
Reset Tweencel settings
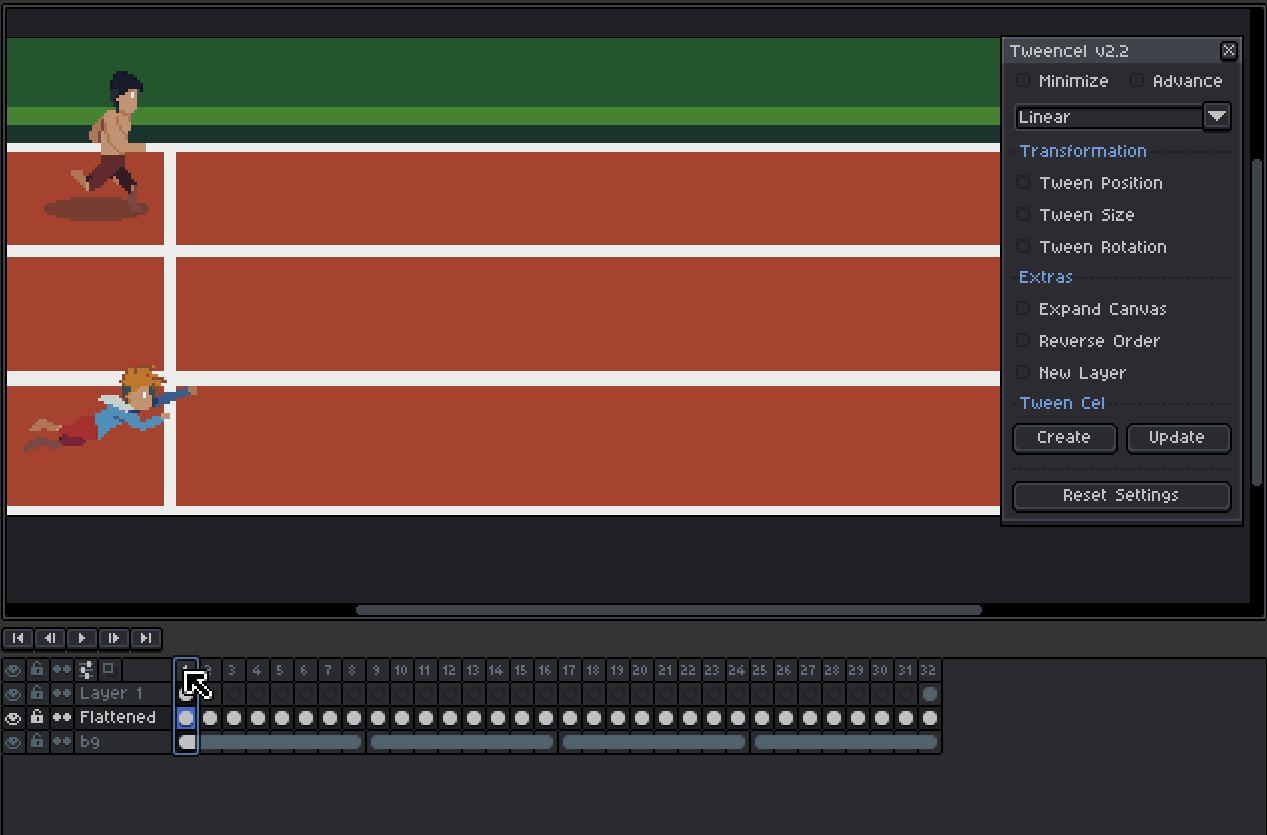(1121, 496)
